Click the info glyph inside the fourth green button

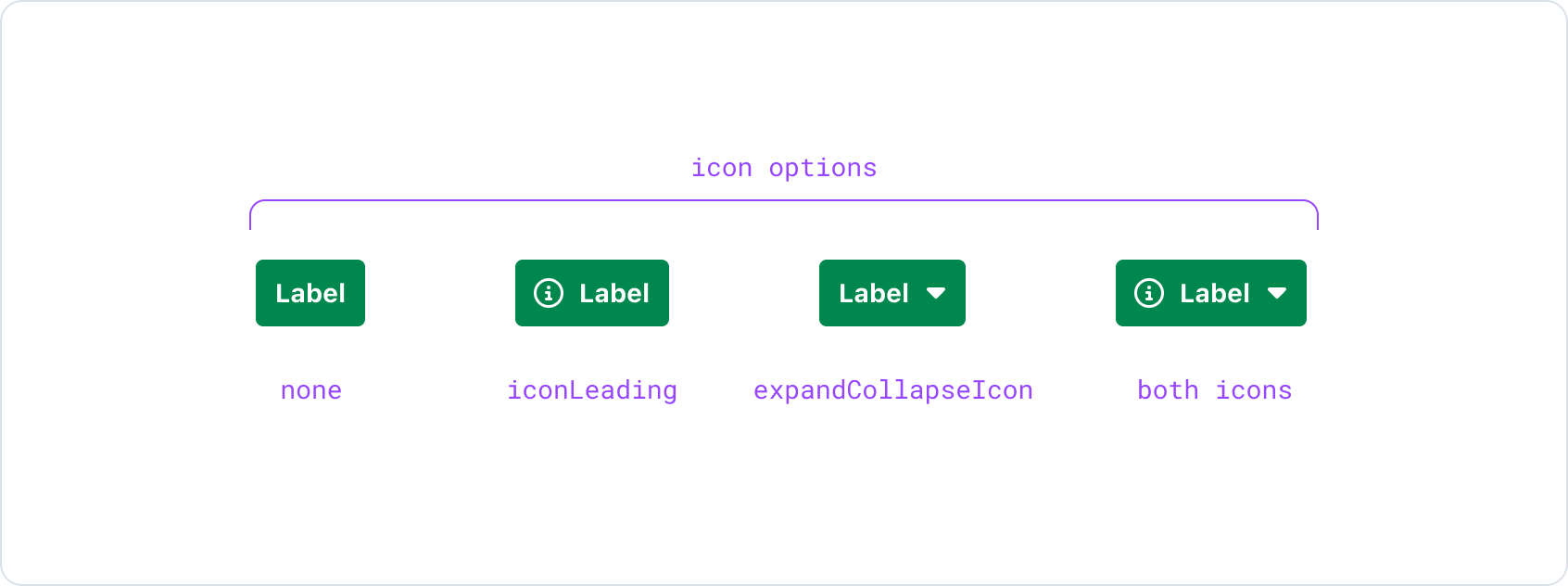click(x=1149, y=293)
